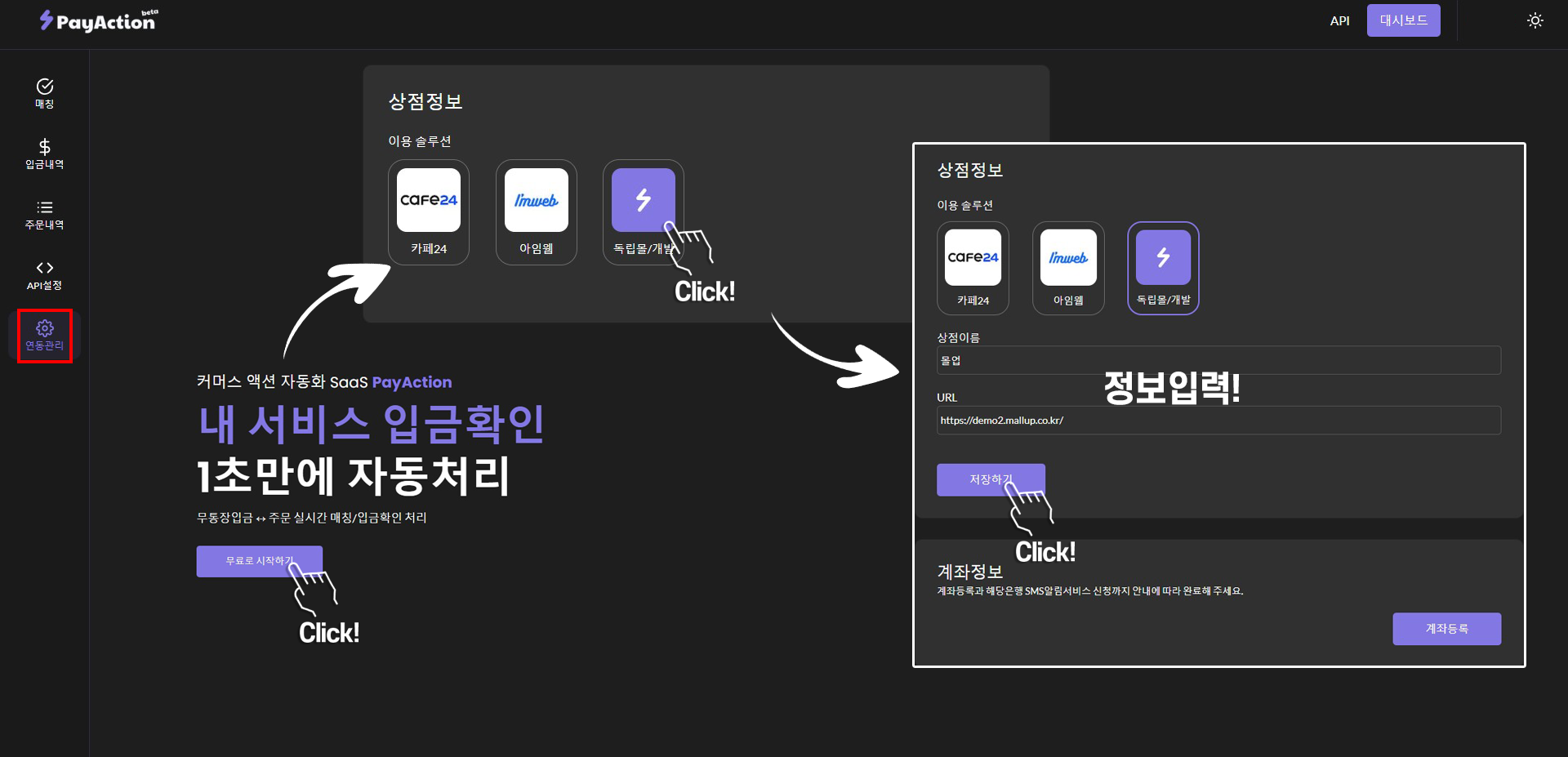Click the 대시보드 button
Screen dimensions: 1568x757
(1403, 20)
